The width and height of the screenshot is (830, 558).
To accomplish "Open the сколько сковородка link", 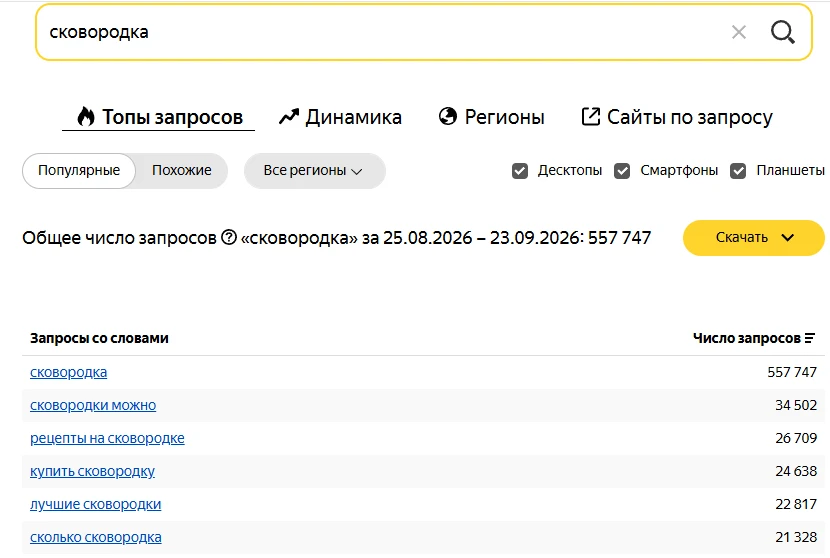I will pos(96,537).
